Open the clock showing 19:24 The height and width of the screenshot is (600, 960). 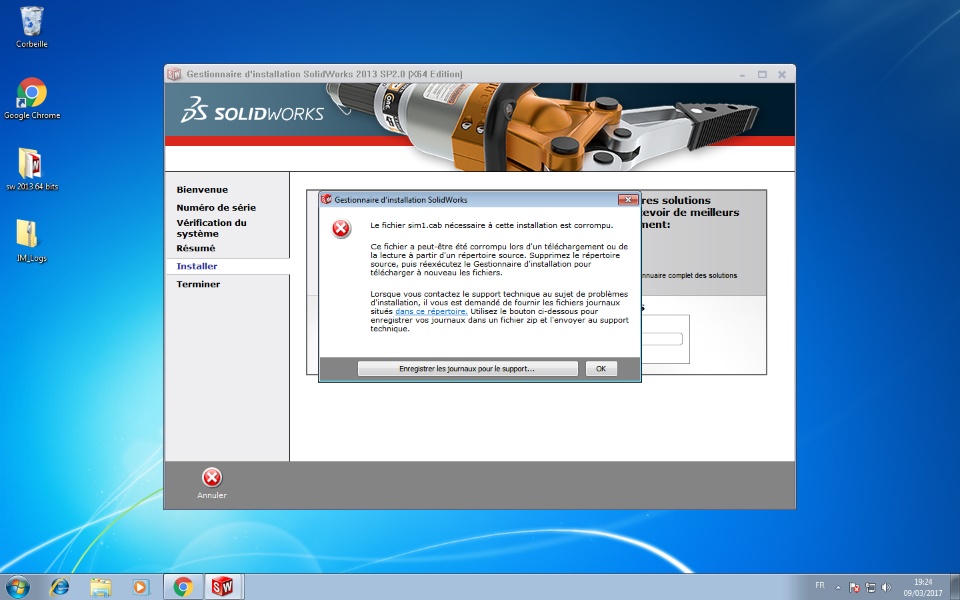click(923, 587)
